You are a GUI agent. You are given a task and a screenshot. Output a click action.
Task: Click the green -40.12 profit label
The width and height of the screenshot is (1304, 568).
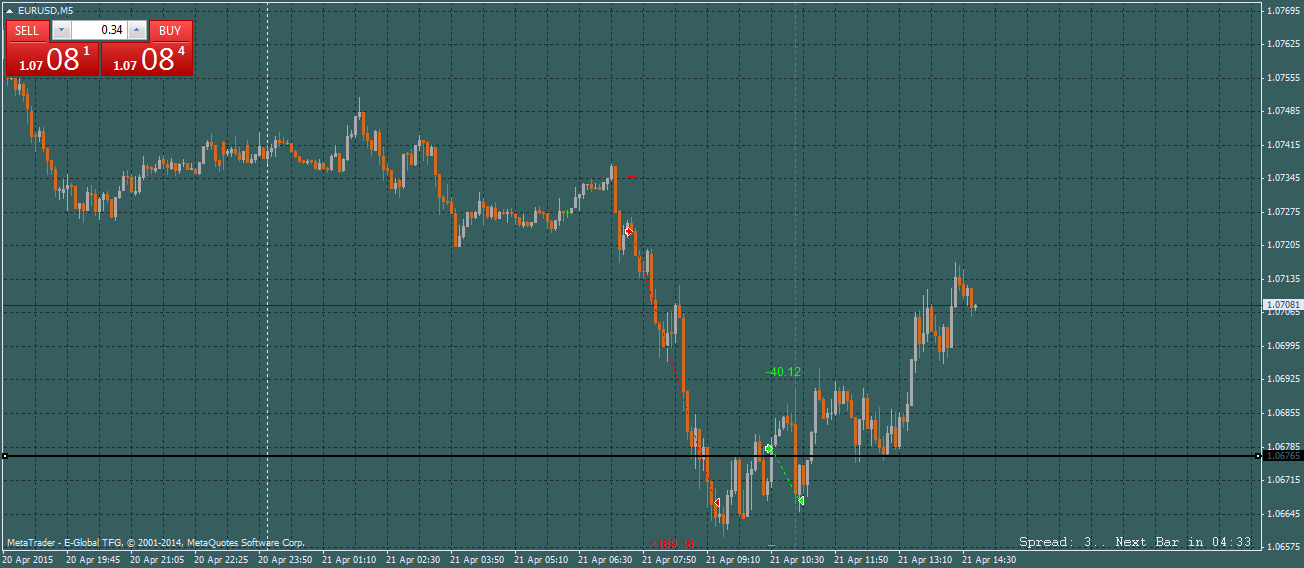[783, 372]
